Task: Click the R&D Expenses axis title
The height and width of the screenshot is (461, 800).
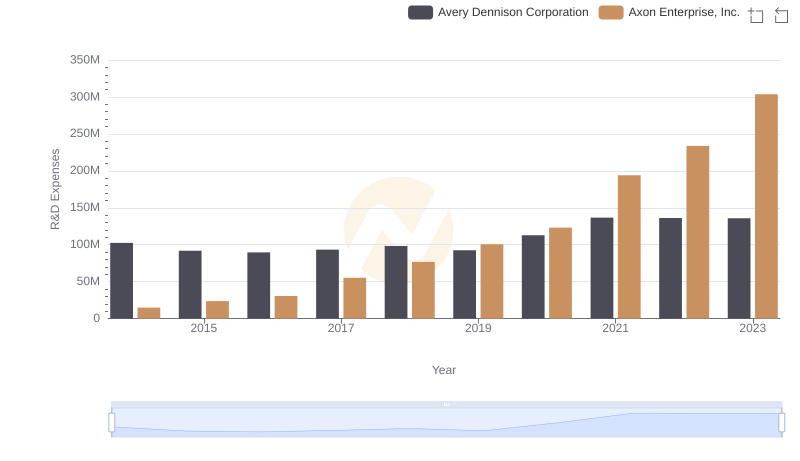Action: [55, 189]
